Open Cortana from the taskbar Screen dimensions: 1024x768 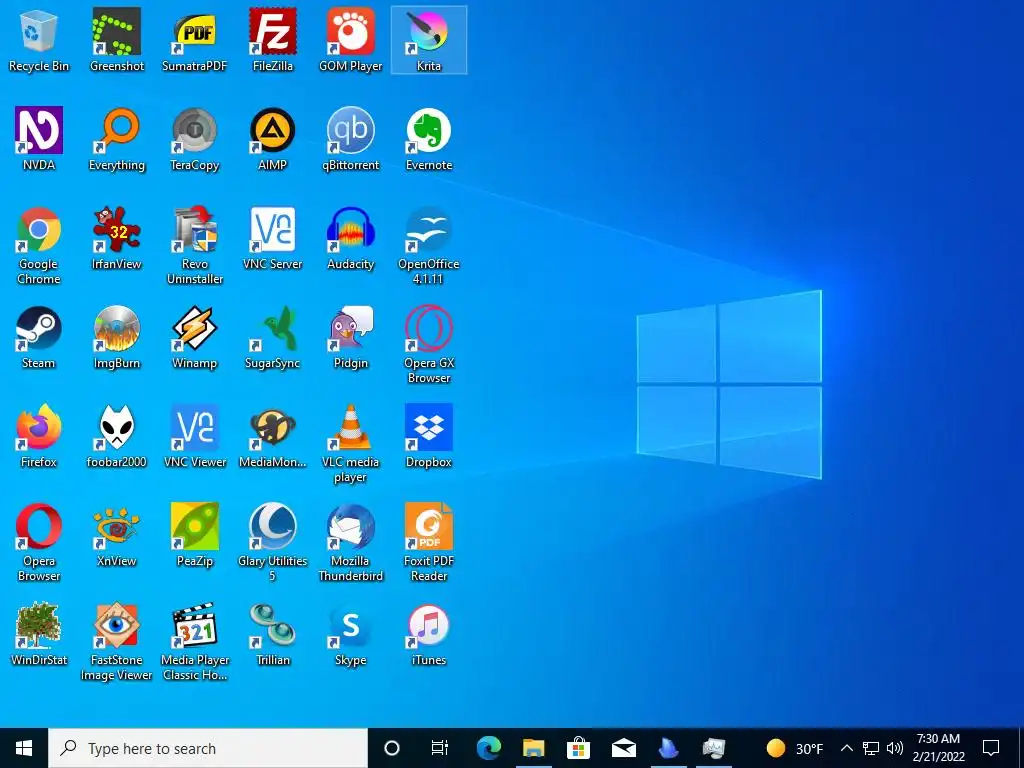tap(392, 748)
